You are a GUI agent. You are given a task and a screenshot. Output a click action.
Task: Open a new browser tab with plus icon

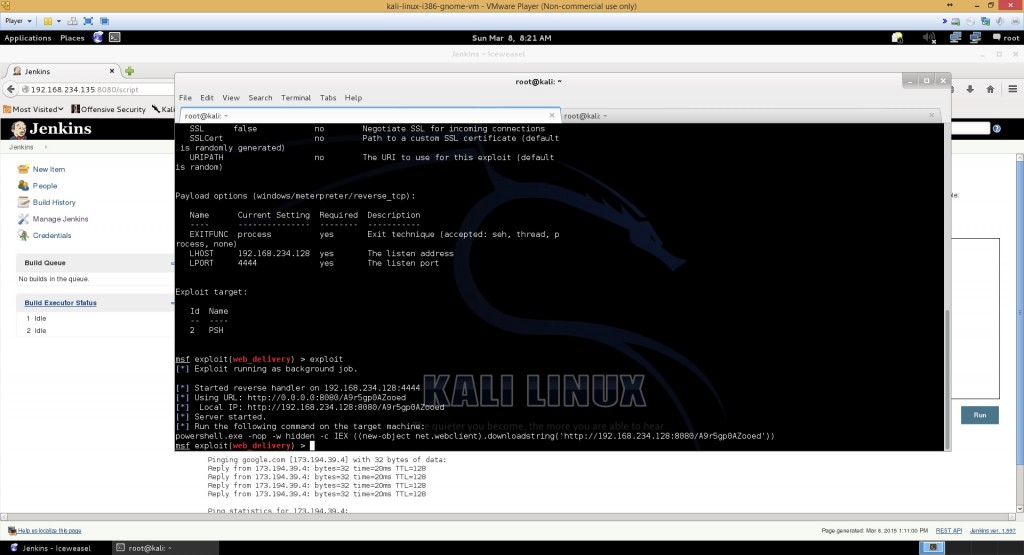coord(129,71)
